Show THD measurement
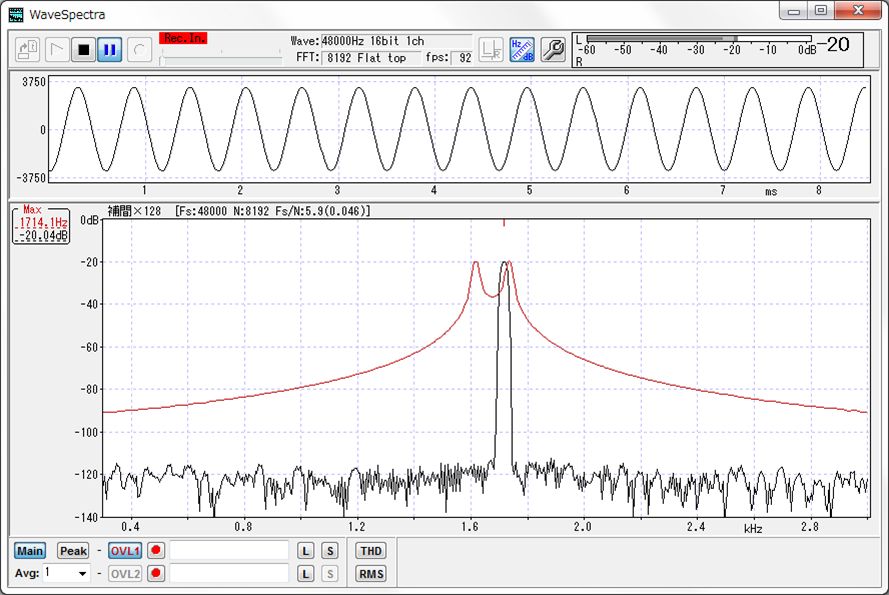The image size is (889, 595). [x=371, y=551]
